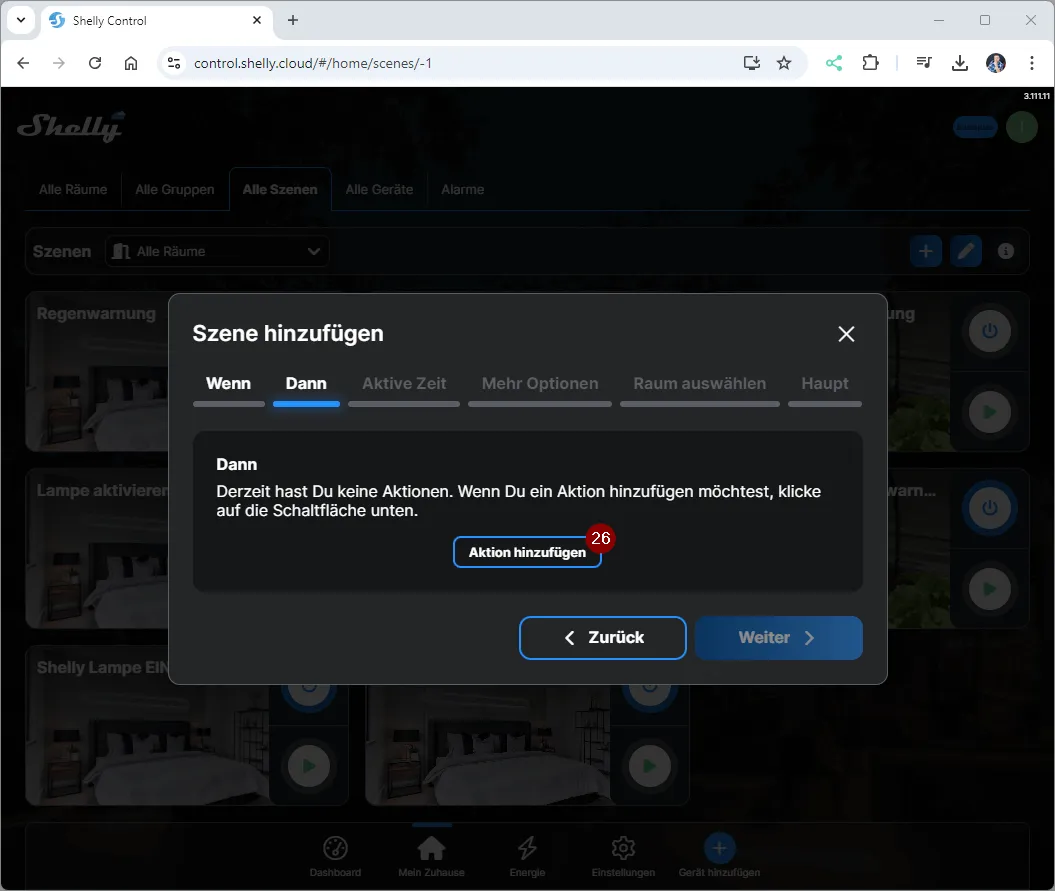Open the Raum auswählen step tab
1055x891 pixels.
tap(699, 384)
